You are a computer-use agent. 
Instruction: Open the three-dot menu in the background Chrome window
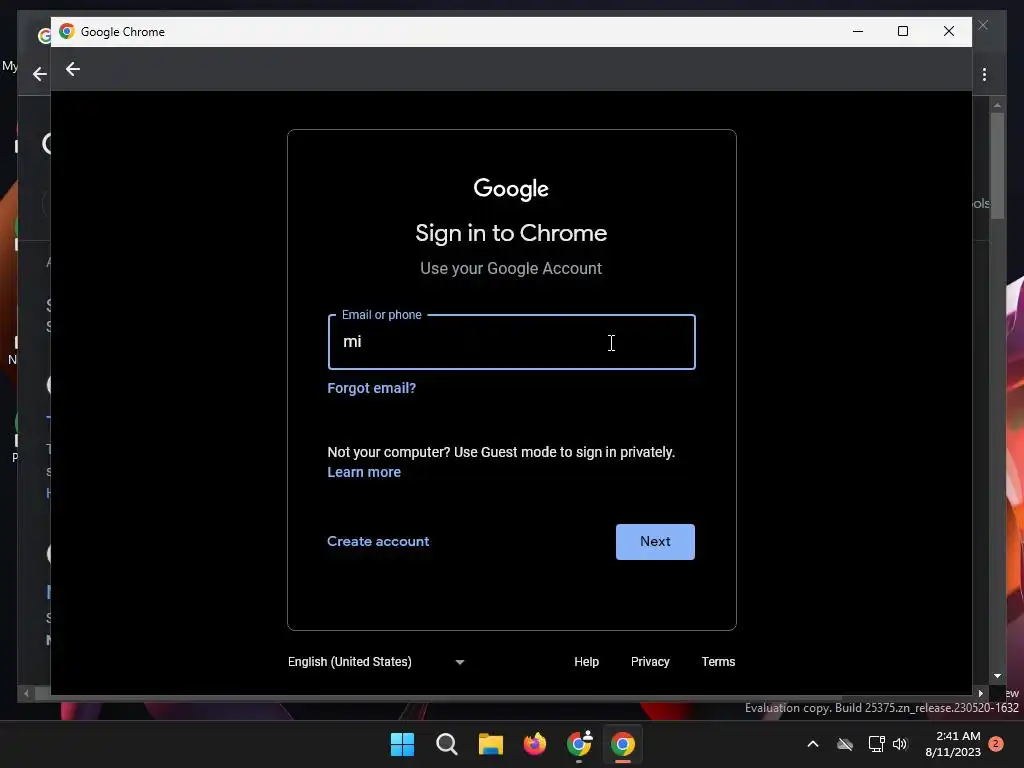pos(984,74)
